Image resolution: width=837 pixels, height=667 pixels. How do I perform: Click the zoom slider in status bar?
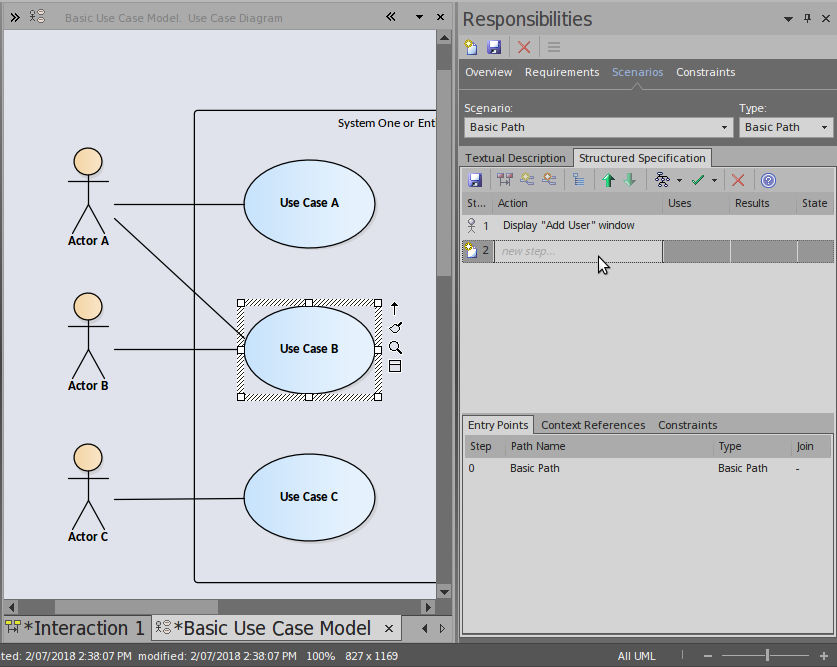(x=767, y=656)
